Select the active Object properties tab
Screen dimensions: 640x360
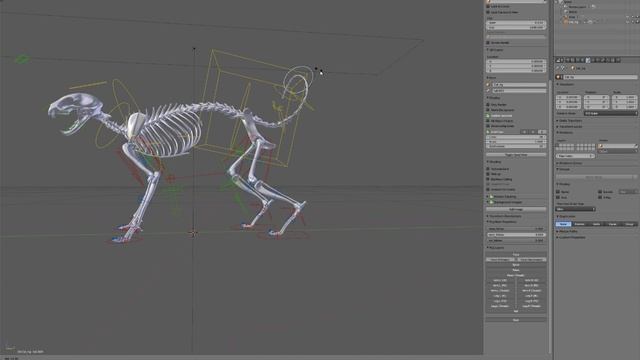588,60
